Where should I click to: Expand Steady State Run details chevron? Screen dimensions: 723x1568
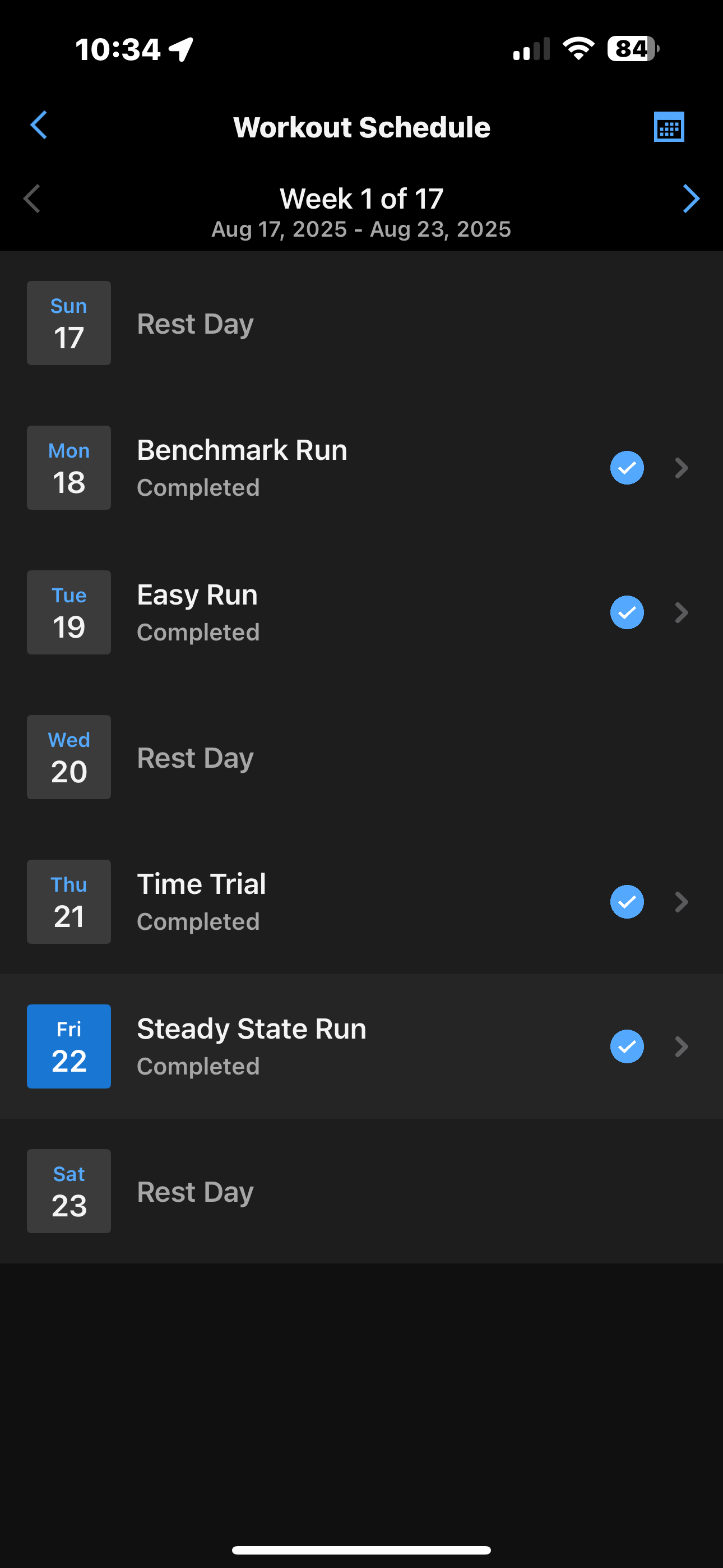point(682,1046)
